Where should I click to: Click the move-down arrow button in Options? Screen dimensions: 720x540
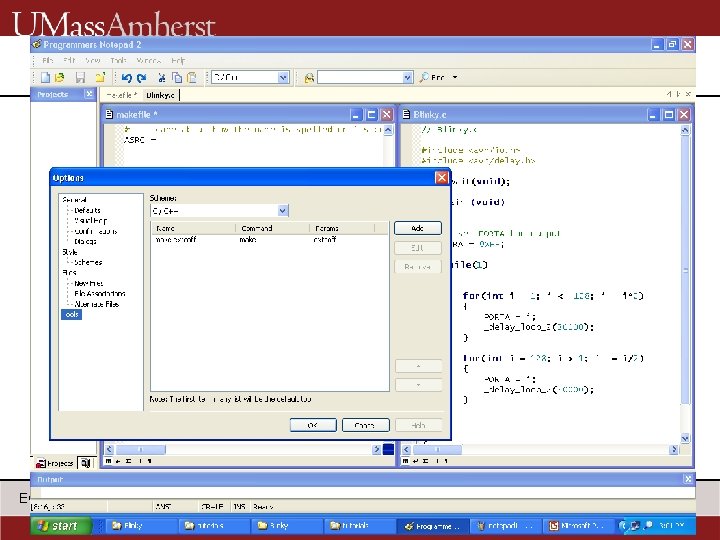(x=418, y=385)
